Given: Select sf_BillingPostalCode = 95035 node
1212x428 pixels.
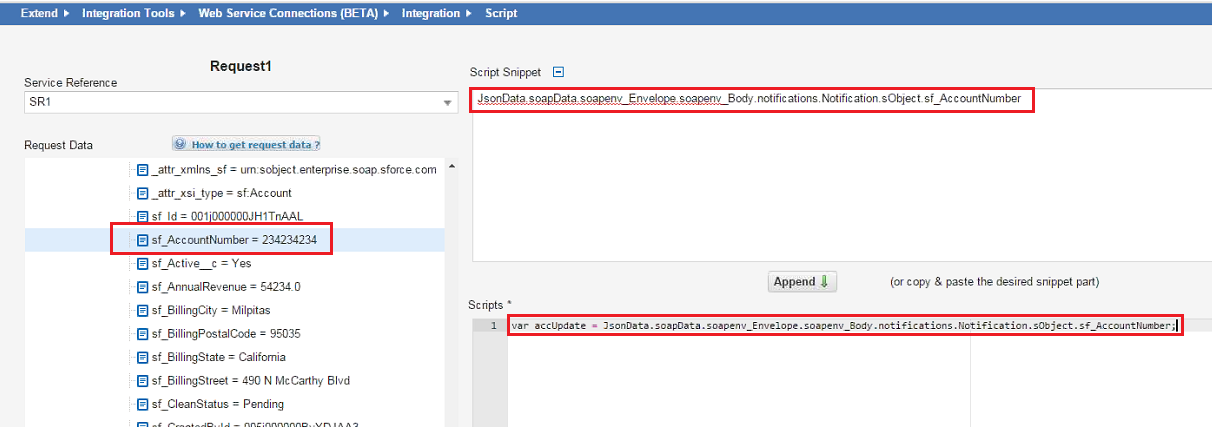Looking at the screenshot, I should point(226,334).
